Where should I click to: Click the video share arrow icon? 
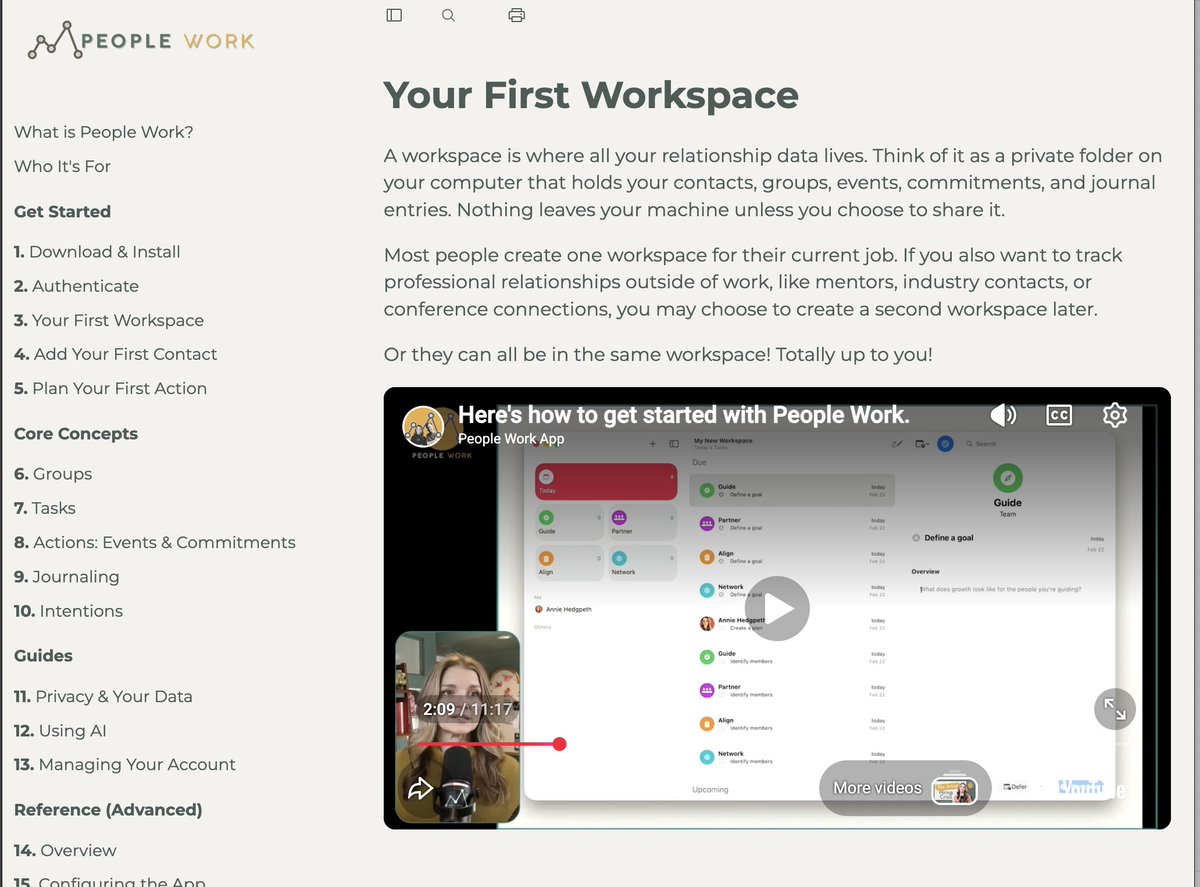tap(420, 788)
